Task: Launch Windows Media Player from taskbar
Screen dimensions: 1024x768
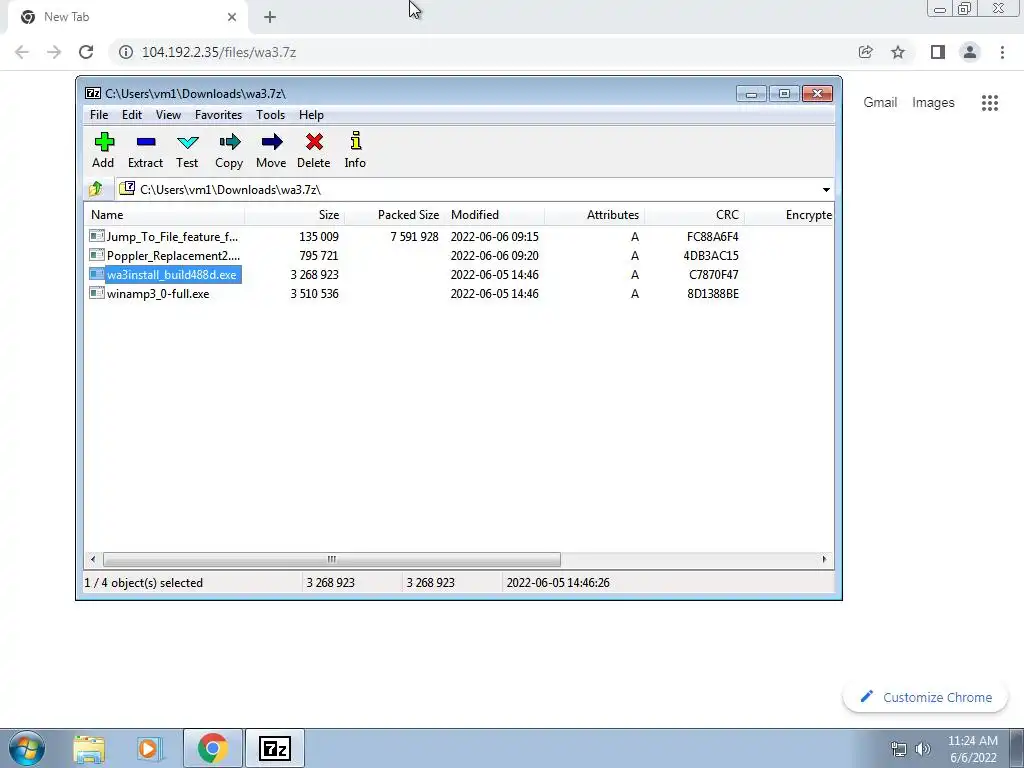Action: 150,748
